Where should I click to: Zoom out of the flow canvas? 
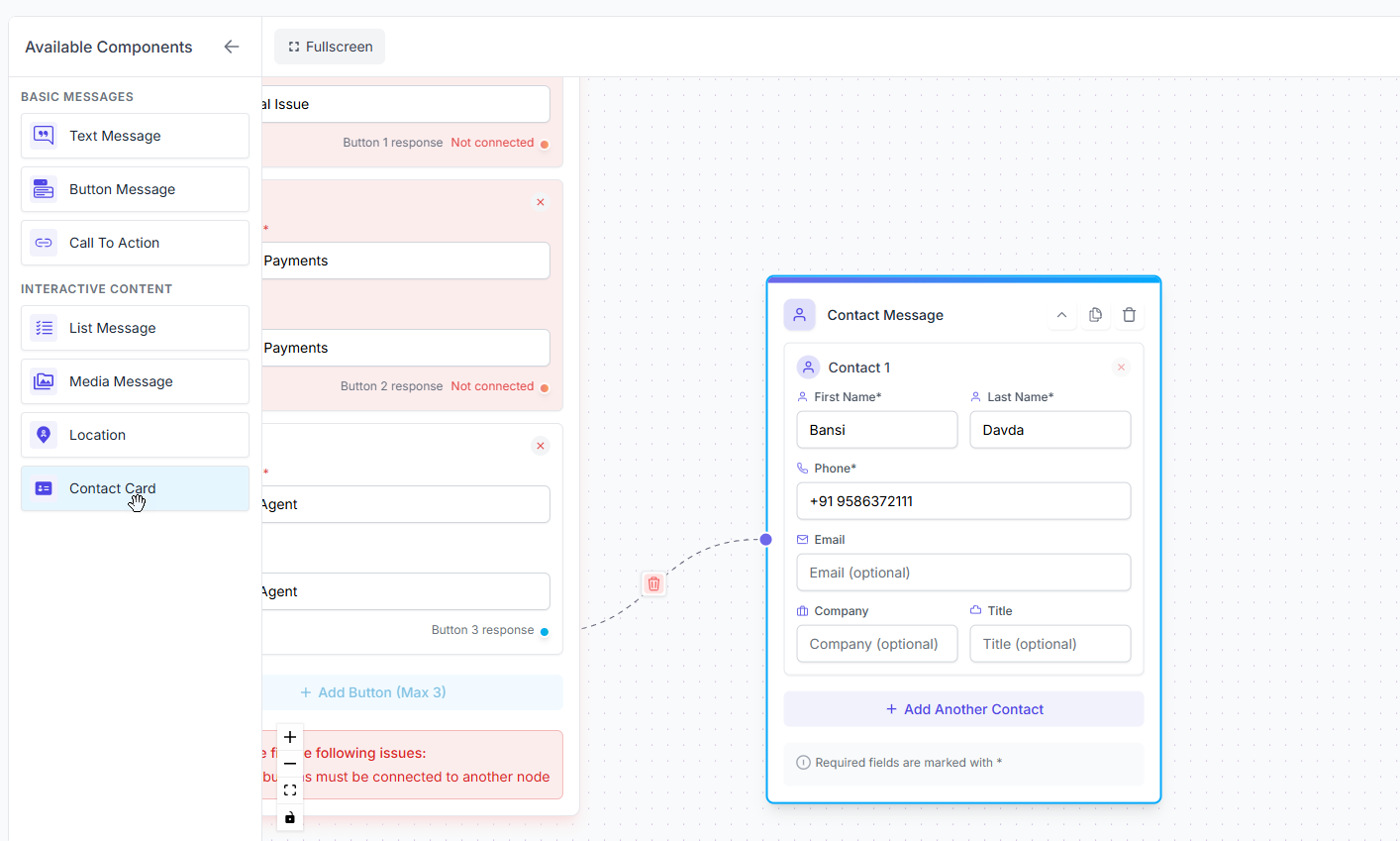pos(289,763)
